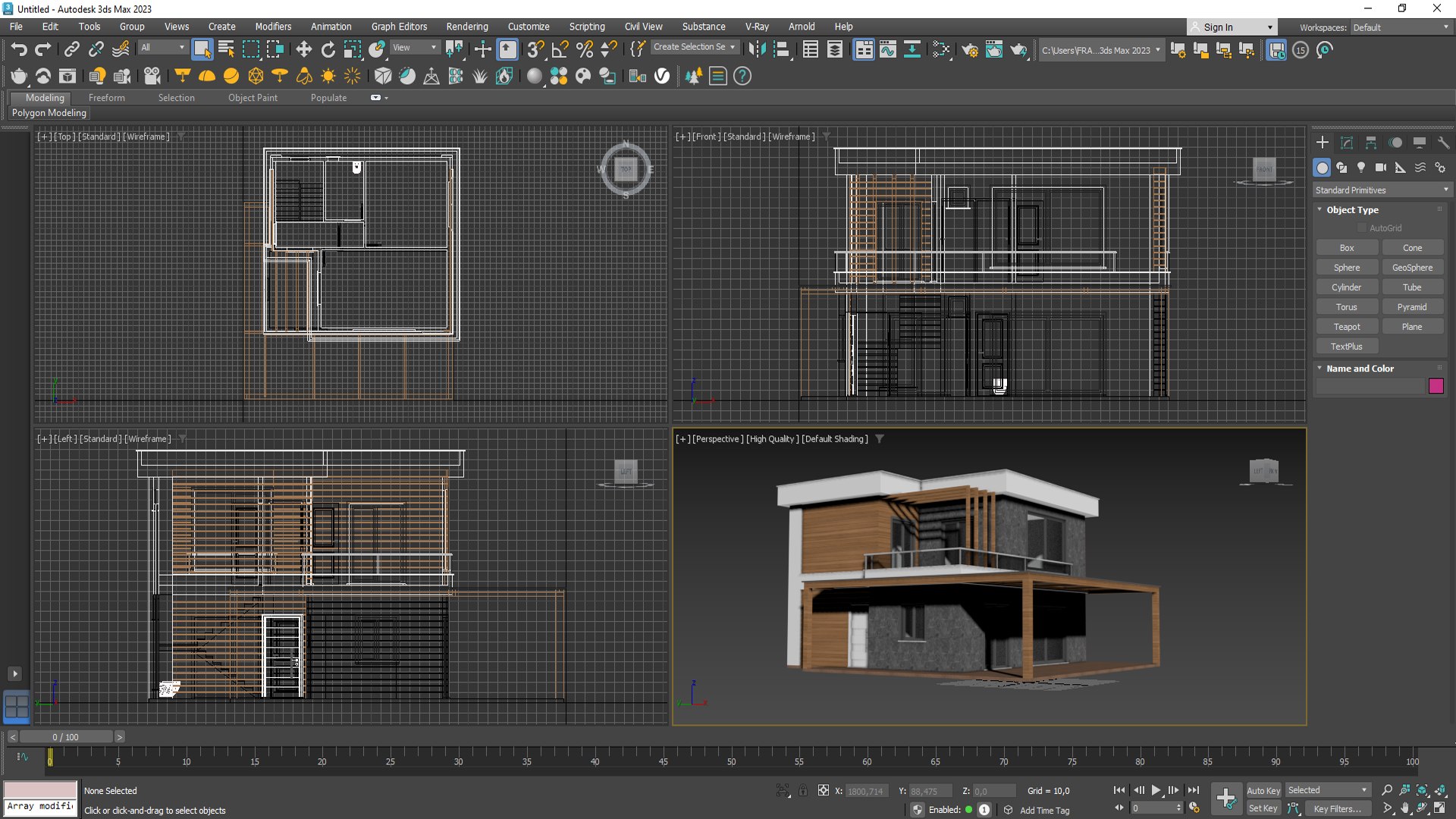1456x819 pixels.
Task: Open the V-Ray menu
Action: tap(757, 27)
